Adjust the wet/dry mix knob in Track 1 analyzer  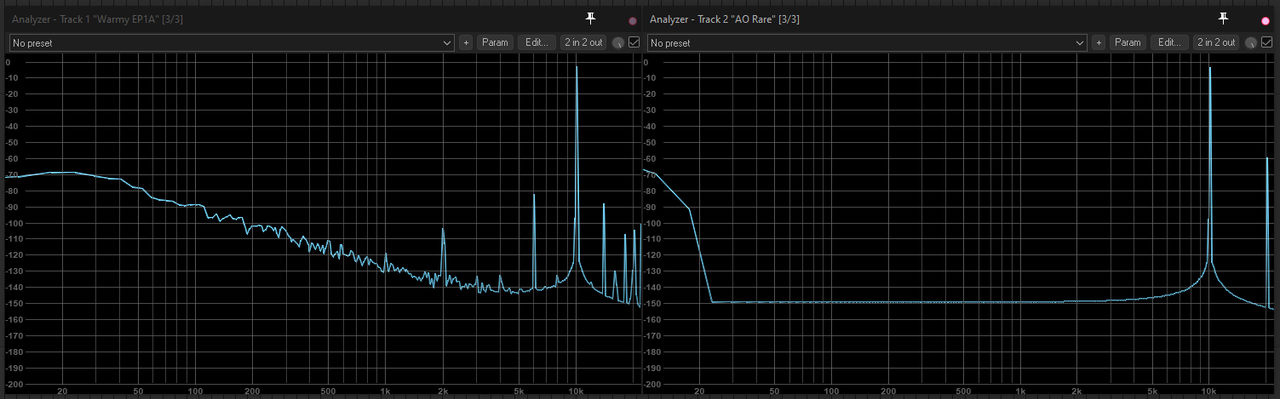(617, 43)
